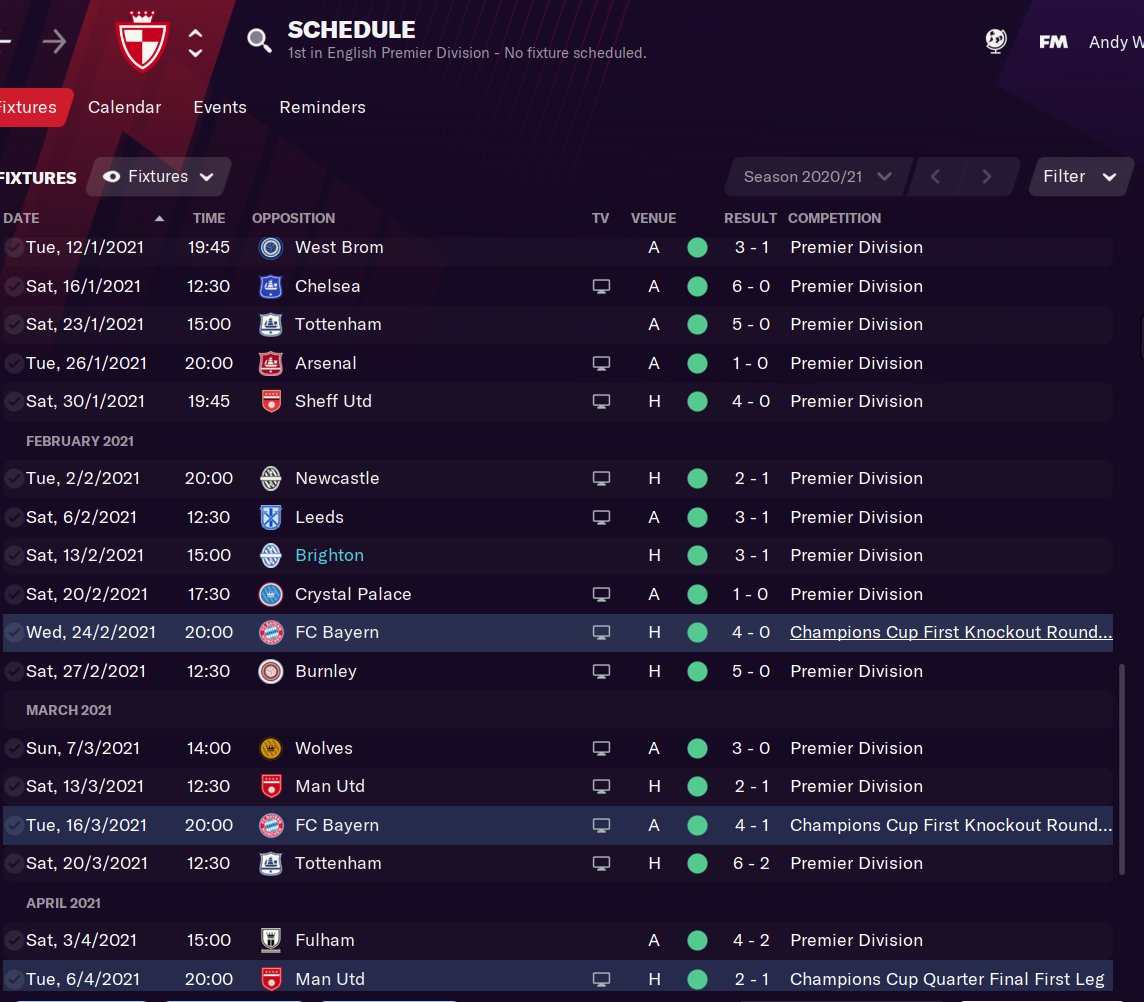Viewport: 1144px width, 1002px height.
Task: Open the Fixtures view dropdown
Action: pos(159,177)
